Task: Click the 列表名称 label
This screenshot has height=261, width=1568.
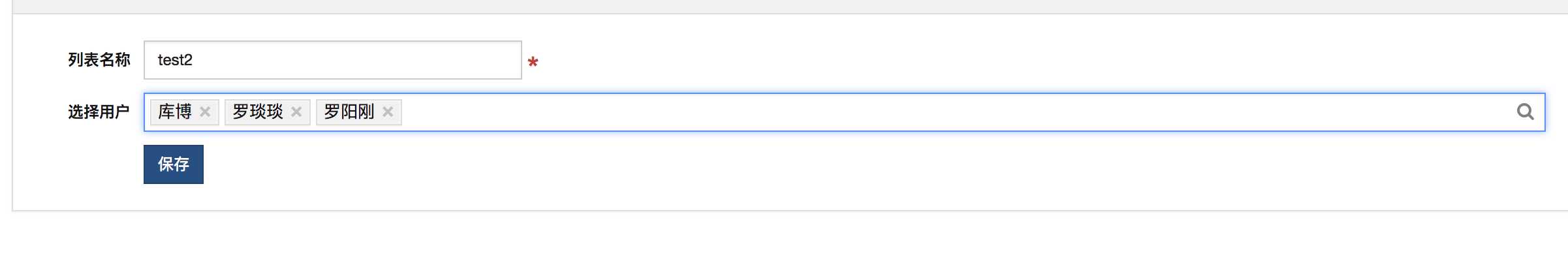Action: click(x=99, y=60)
